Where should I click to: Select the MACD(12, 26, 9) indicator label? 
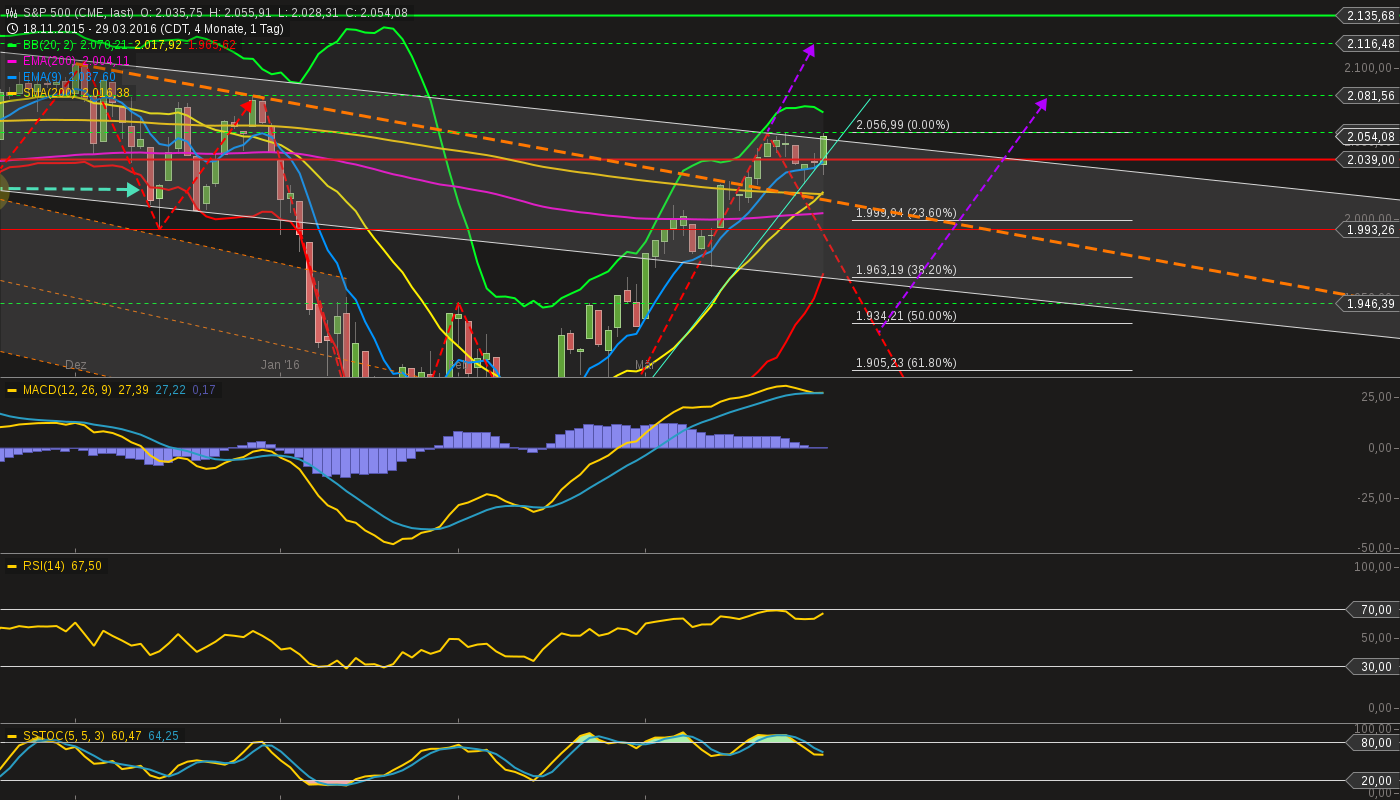67,390
